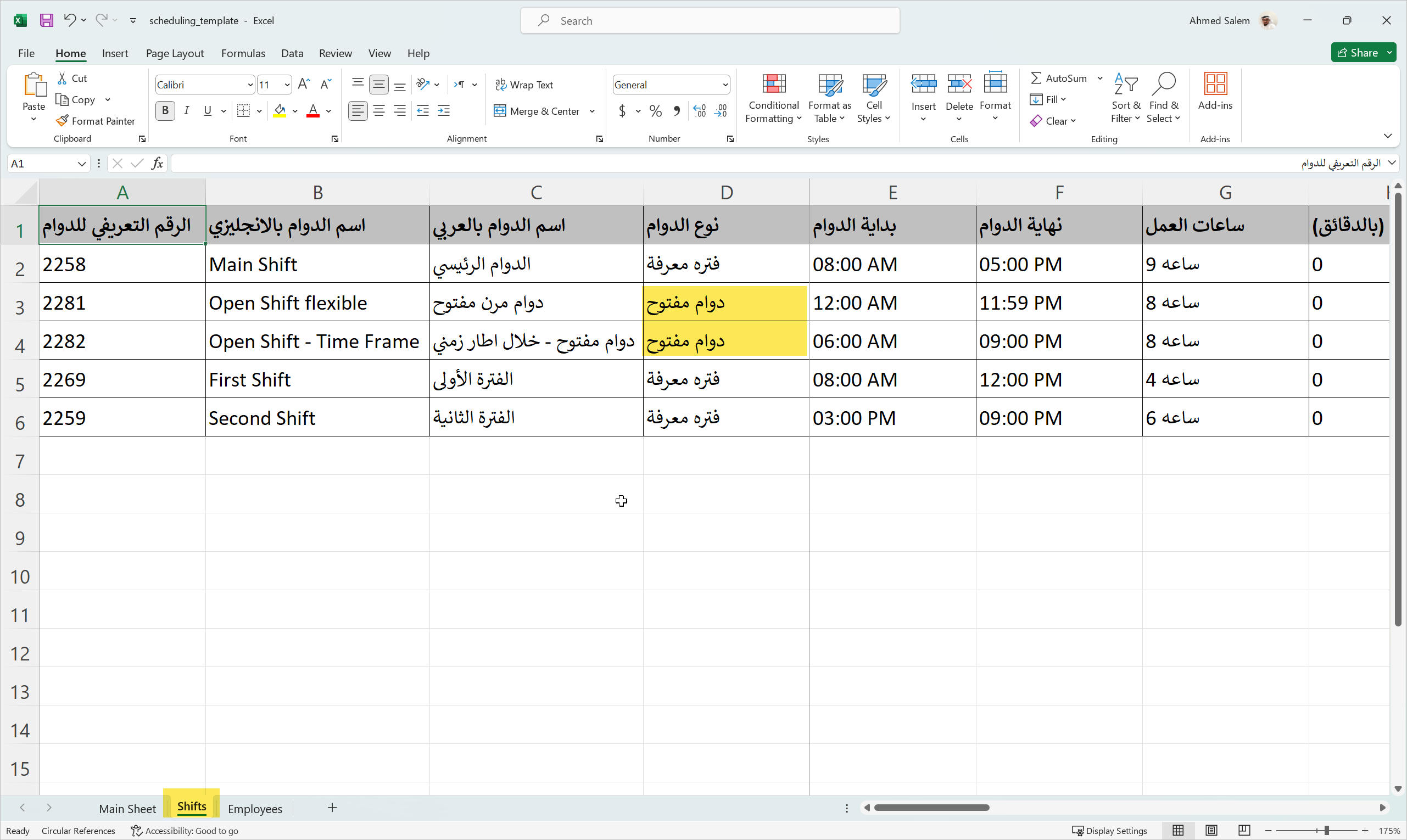This screenshot has width=1407, height=840.
Task: Open the Find & Select tool
Action: [1163, 97]
